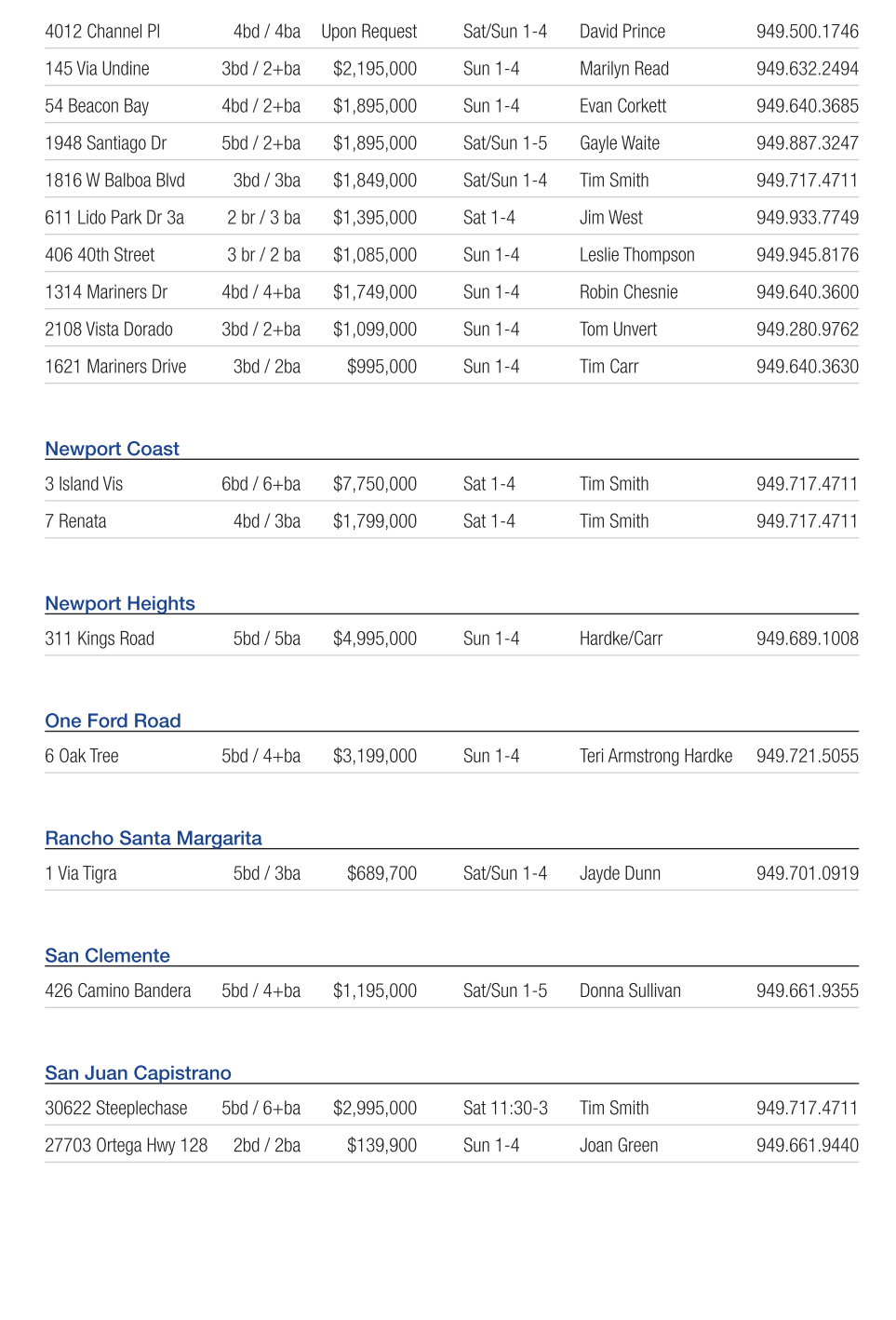The height and width of the screenshot is (1320, 896).
Task: Select agent name Evan Corkett
Action: coord(622,106)
